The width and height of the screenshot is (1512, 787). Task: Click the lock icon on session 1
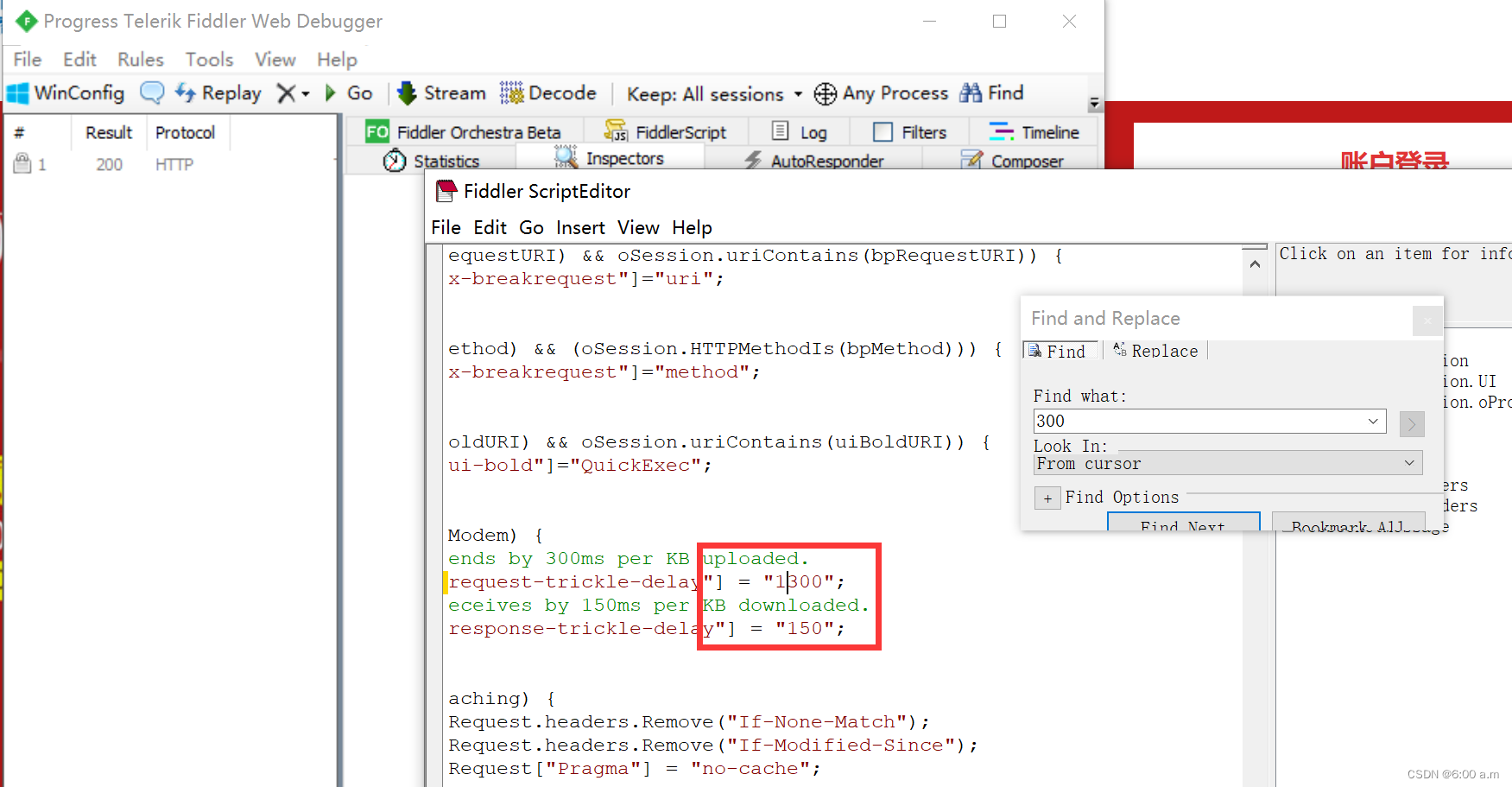coord(22,163)
